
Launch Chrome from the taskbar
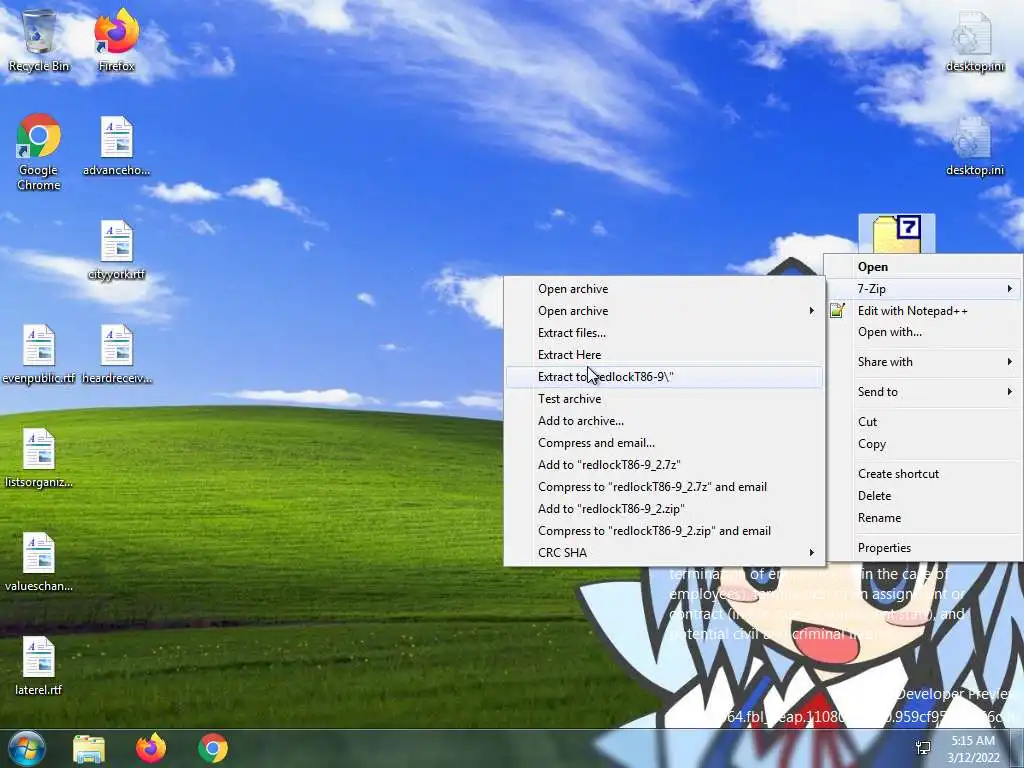pos(213,748)
